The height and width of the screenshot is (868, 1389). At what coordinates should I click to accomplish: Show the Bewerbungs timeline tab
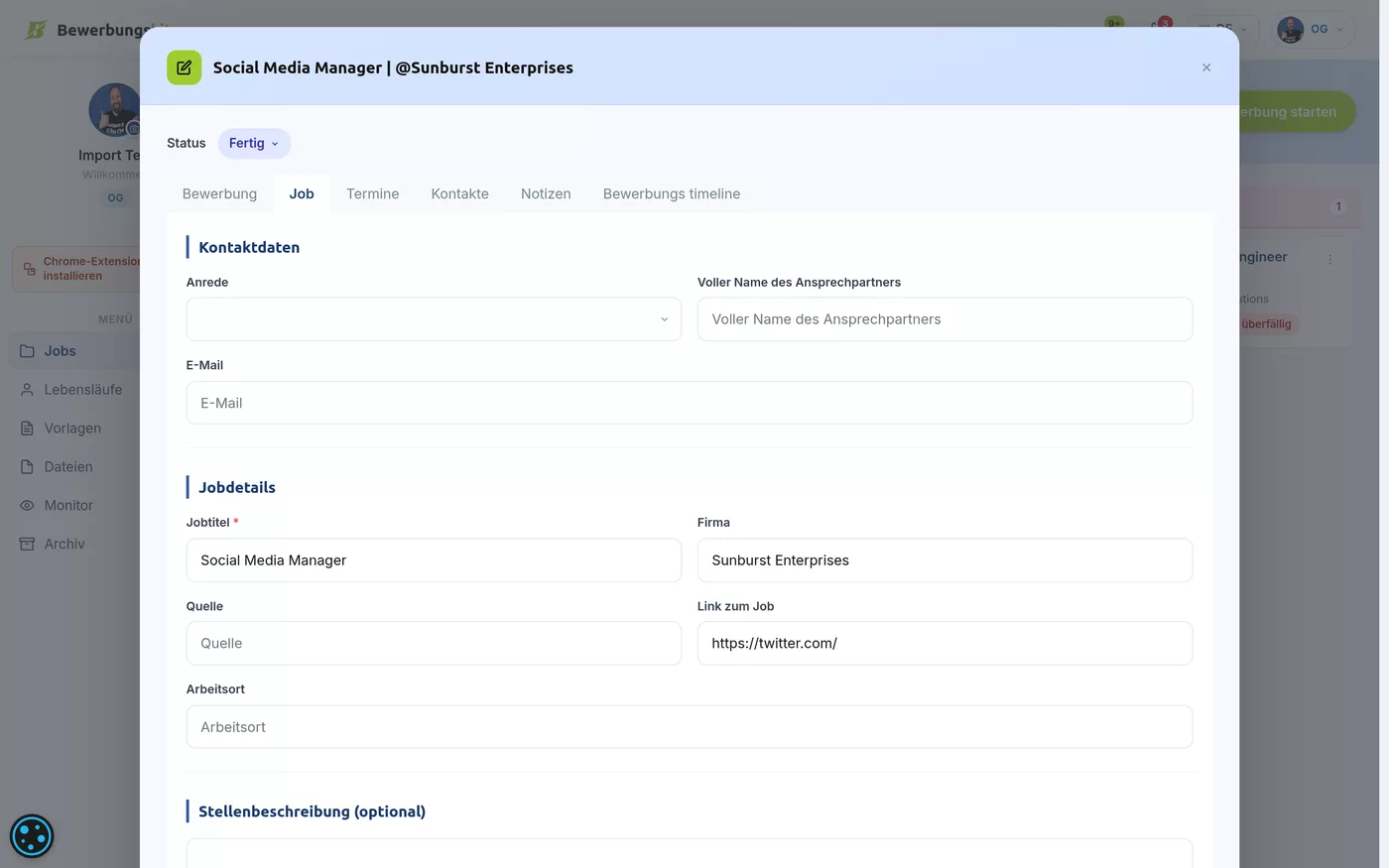672,193
